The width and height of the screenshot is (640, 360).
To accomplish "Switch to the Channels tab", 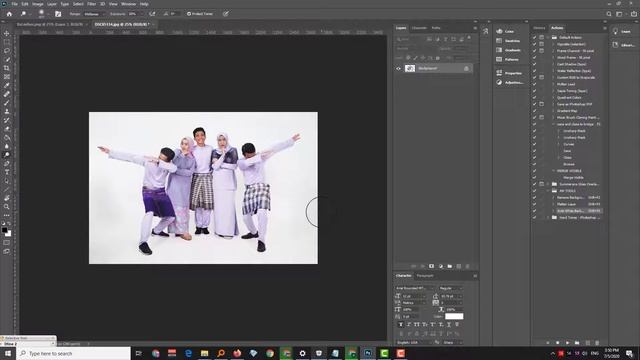I will 419,28.
